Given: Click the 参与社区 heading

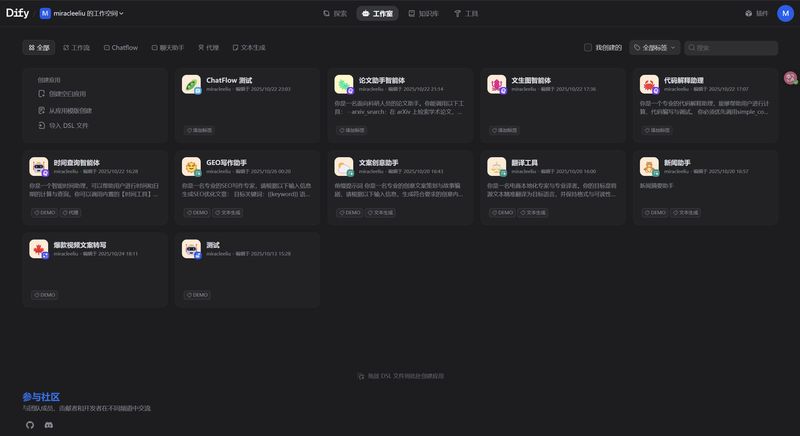Looking at the screenshot, I should tap(41, 397).
